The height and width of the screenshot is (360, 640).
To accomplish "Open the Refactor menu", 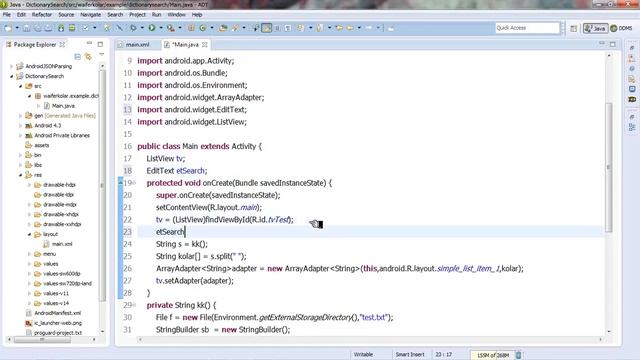I will pos(42,15).
